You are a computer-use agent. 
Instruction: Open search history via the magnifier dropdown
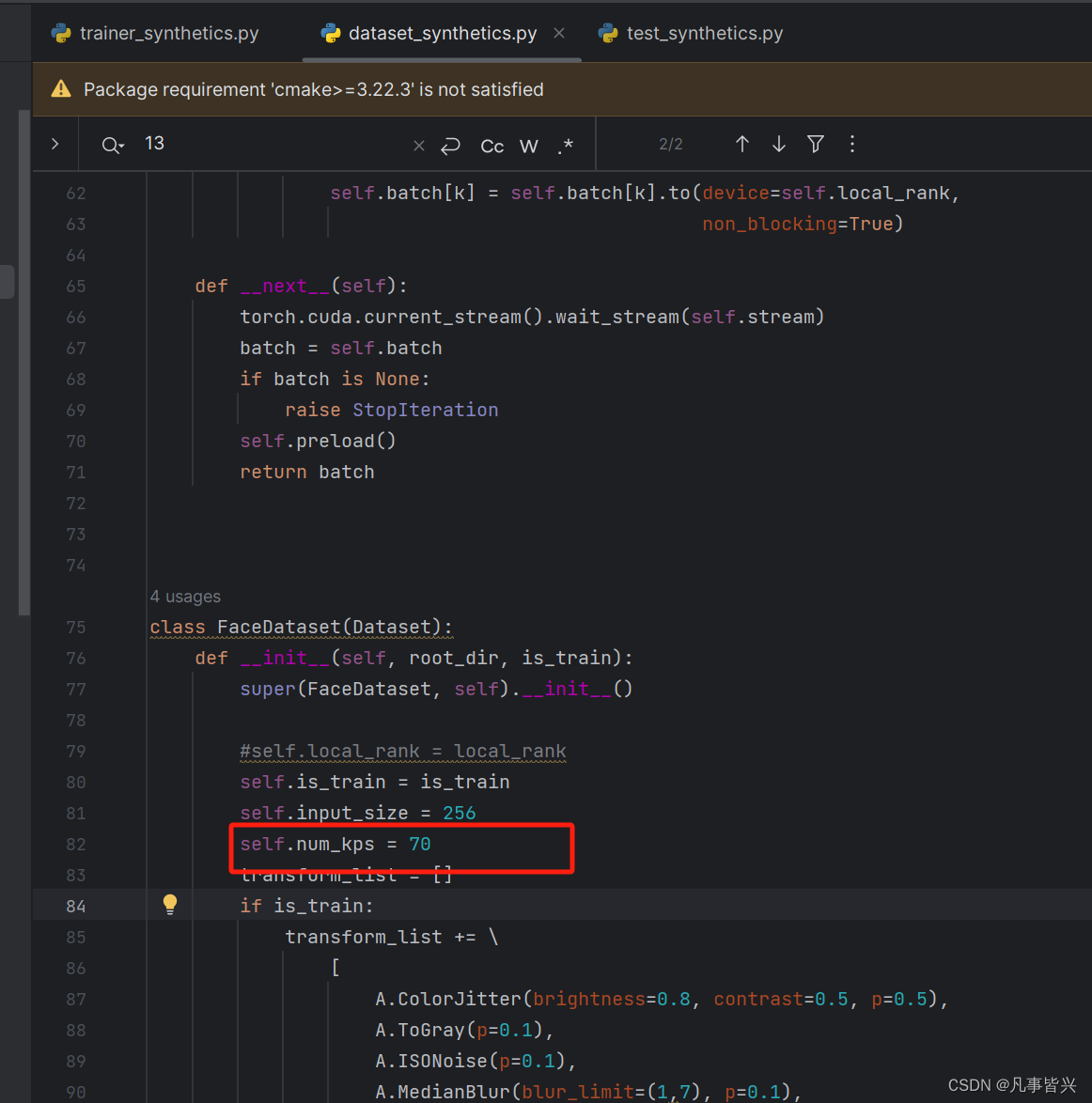pos(113,145)
